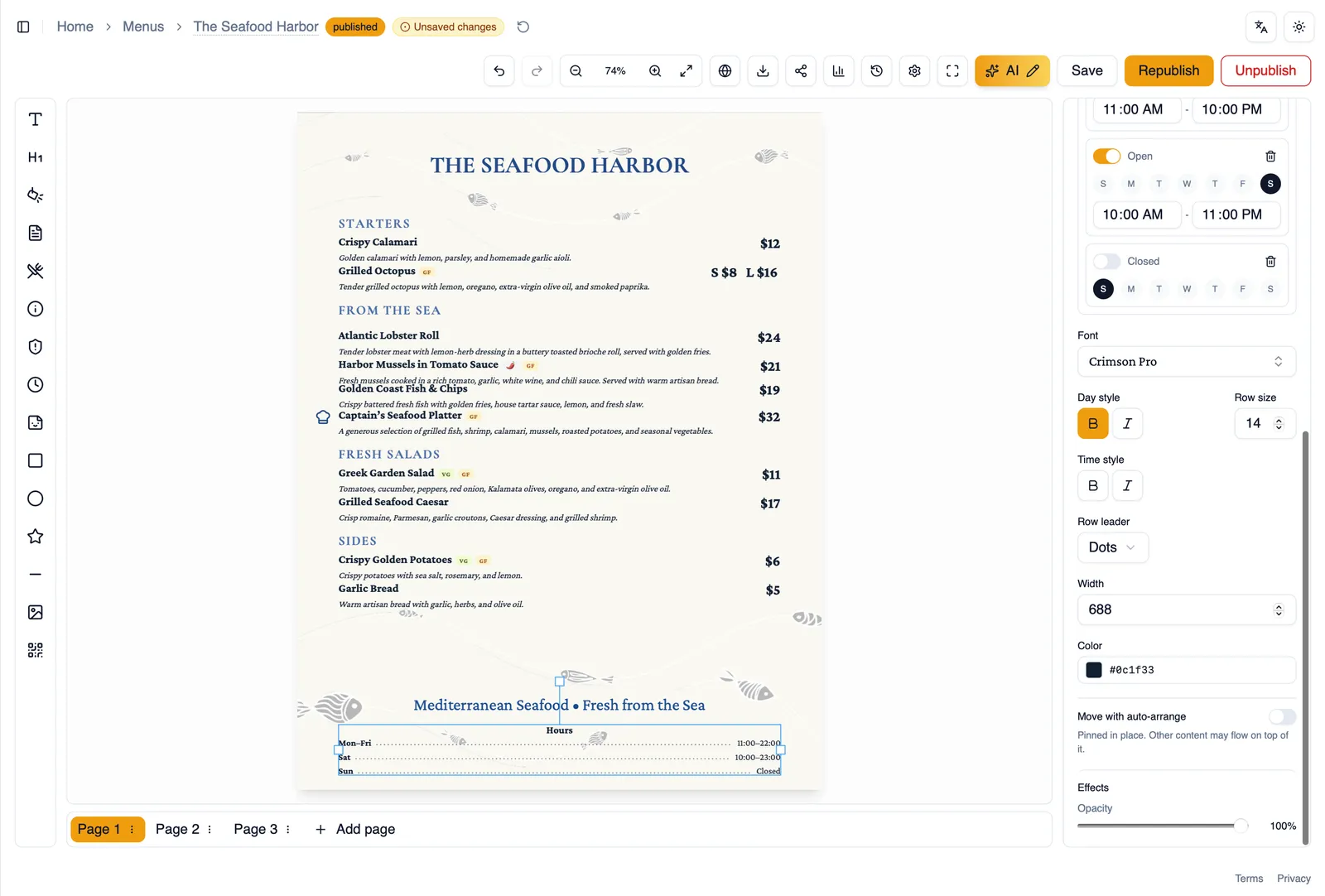Select the rectangle shape tool
The height and width of the screenshot is (896, 1325).
(35, 460)
